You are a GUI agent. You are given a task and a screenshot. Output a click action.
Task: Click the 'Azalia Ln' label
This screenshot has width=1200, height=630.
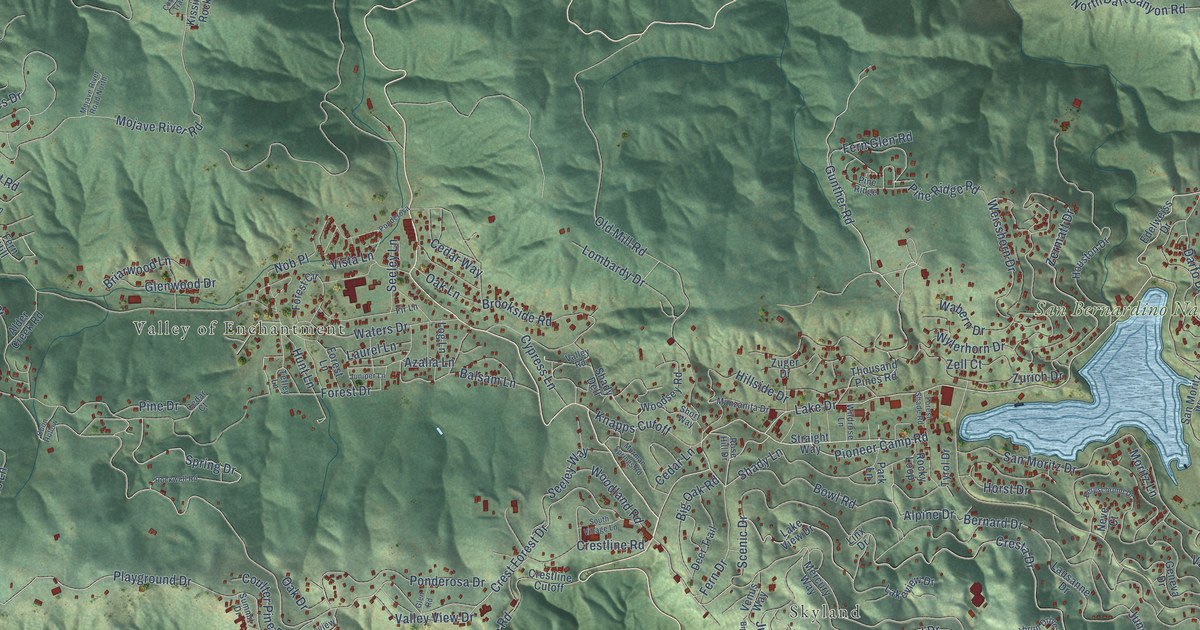coord(432,362)
